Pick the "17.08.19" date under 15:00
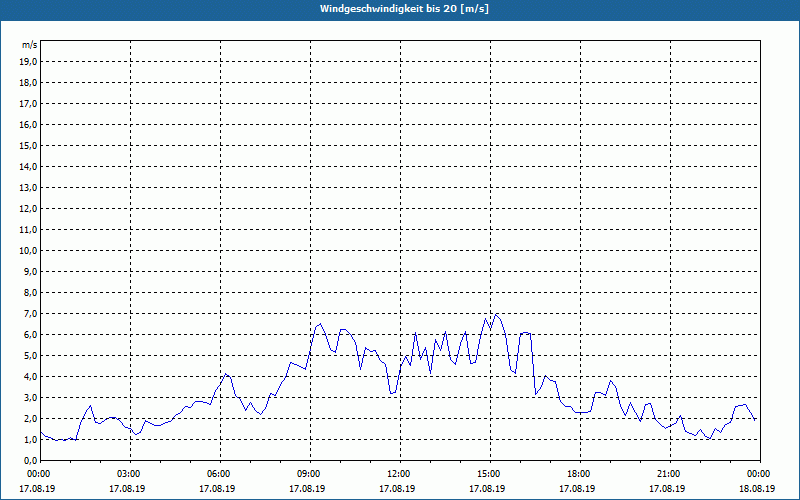This screenshot has height=500, width=800. pos(487,489)
